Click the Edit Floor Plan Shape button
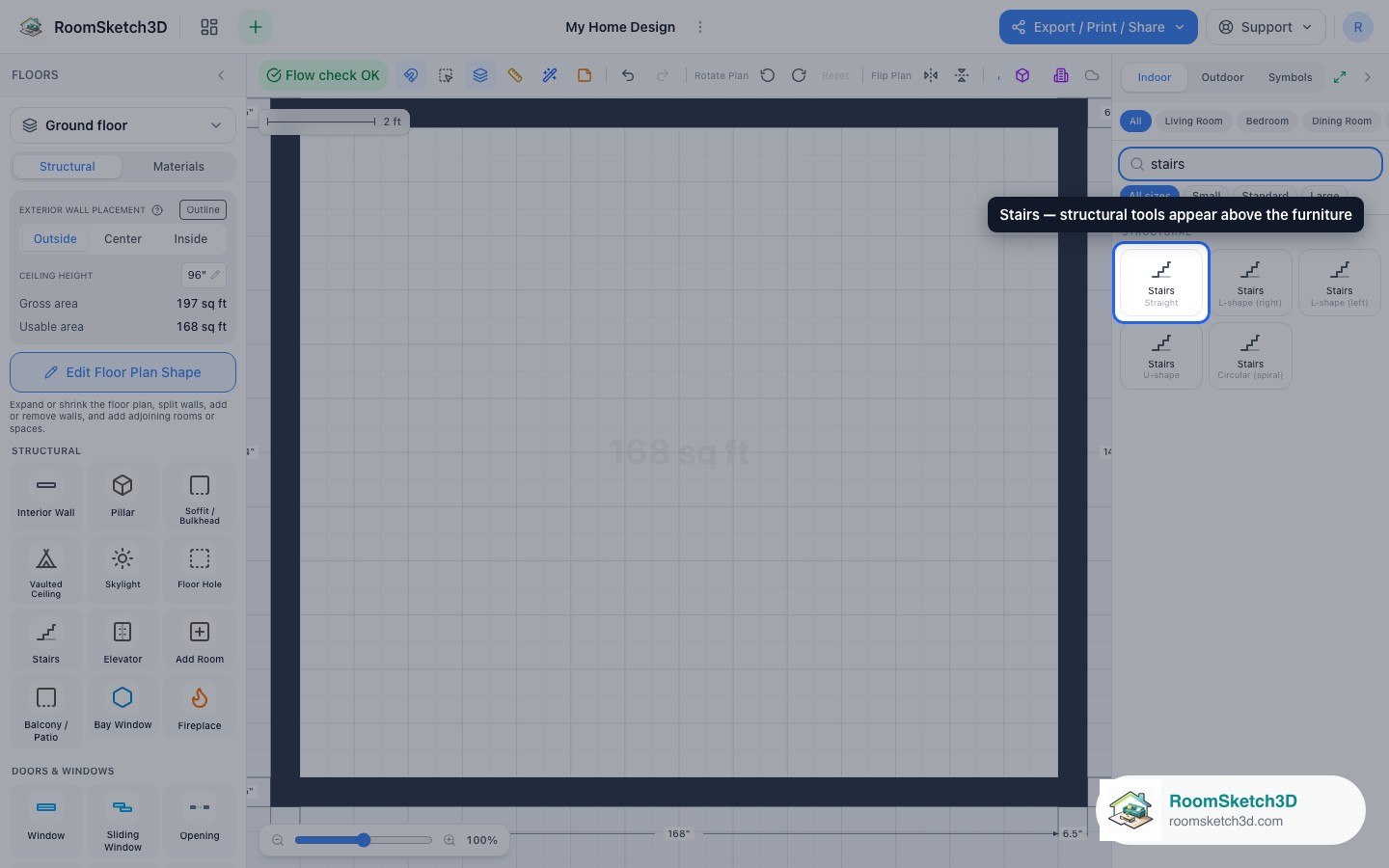 [x=123, y=372]
